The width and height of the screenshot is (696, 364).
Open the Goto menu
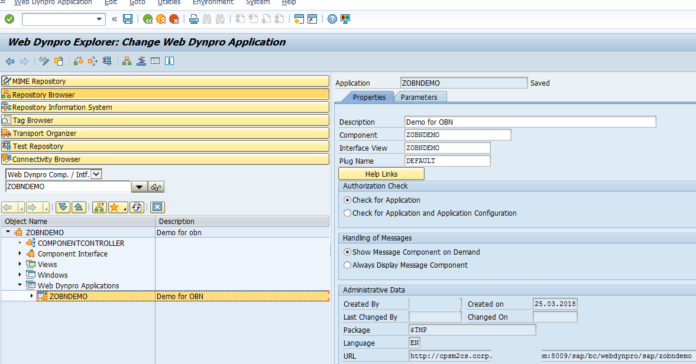tap(137, 2)
